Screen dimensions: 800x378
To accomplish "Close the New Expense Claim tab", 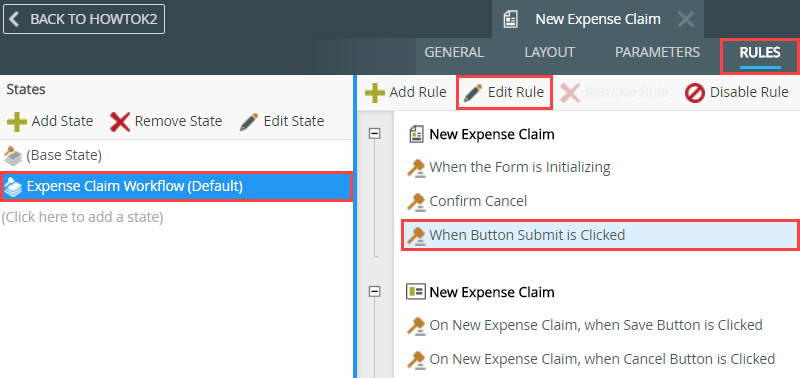I will [x=686, y=20].
